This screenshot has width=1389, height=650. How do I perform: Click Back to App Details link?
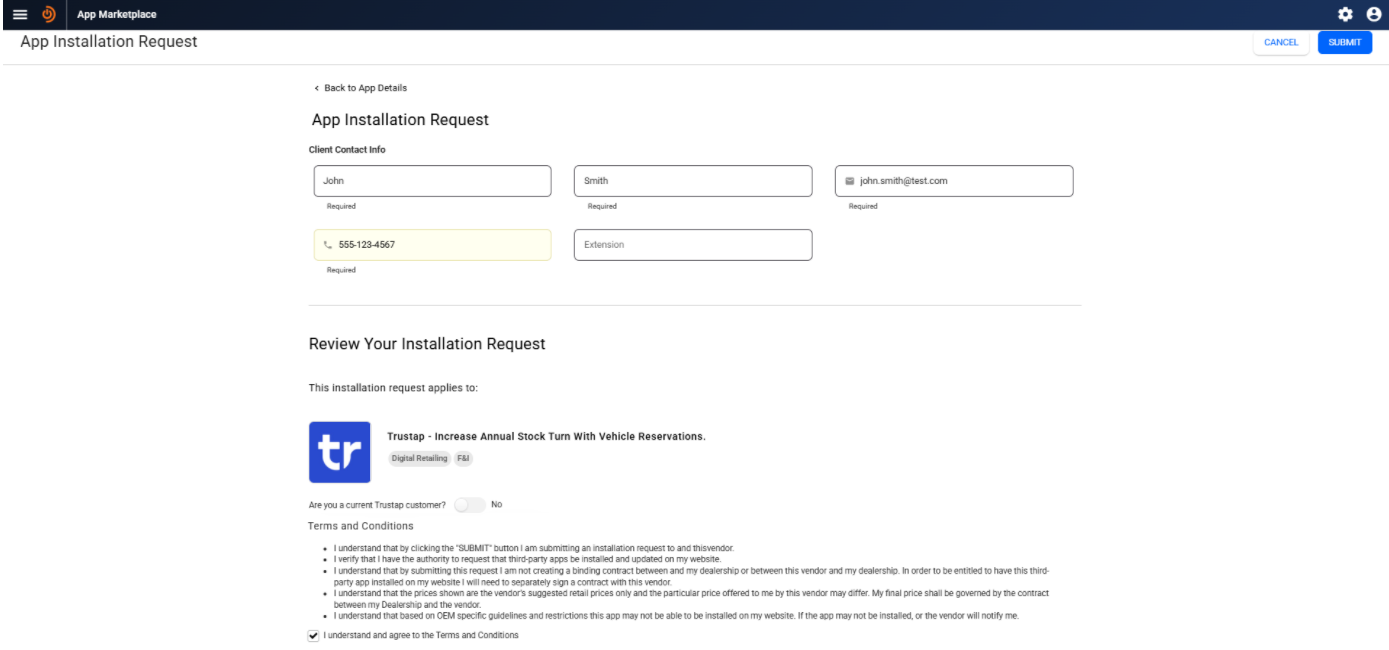(361, 88)
